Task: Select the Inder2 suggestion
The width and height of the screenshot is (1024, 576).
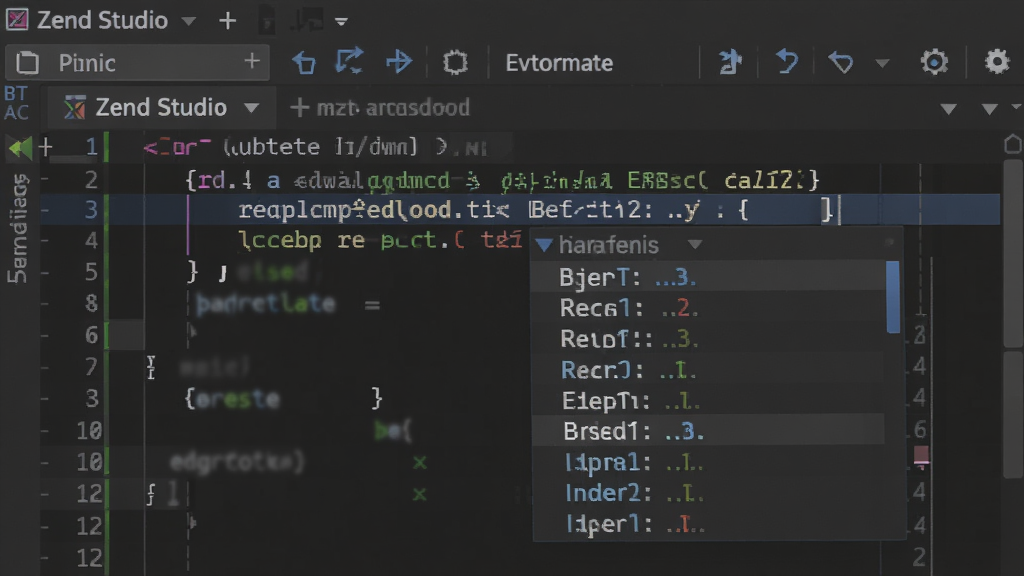Action: pyautogui.click(x=709, y=492)
